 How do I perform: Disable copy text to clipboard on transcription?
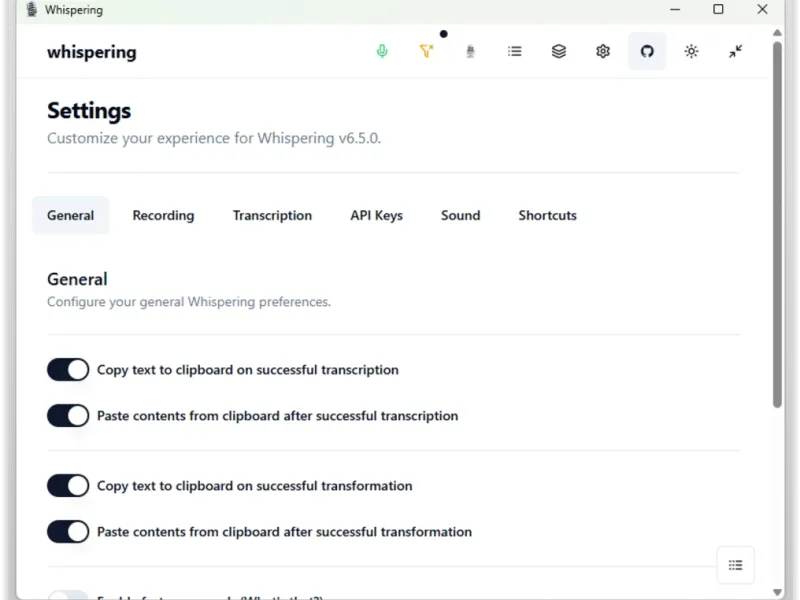[68, 370]
